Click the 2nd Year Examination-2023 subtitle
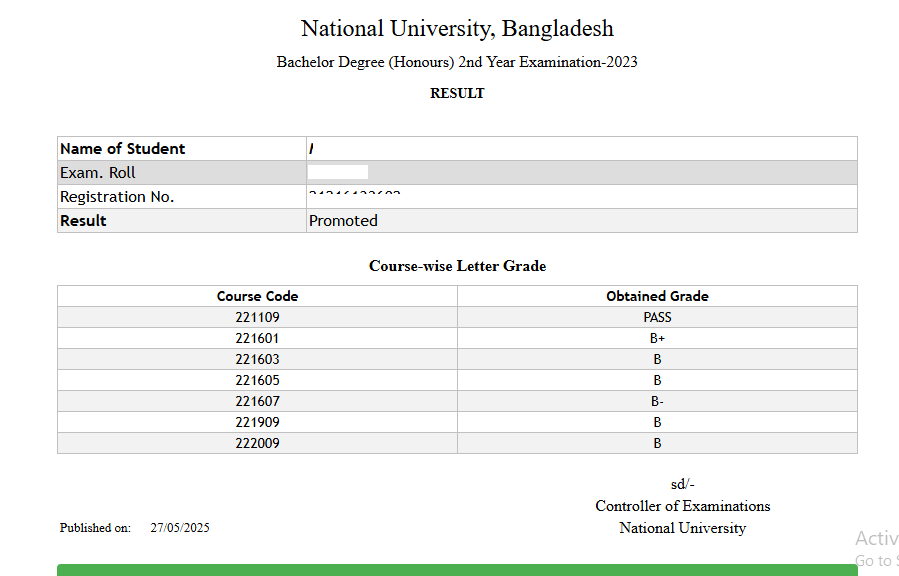This screenshot has height=576, width=899. pyautogui.click(x=457, y=62)
